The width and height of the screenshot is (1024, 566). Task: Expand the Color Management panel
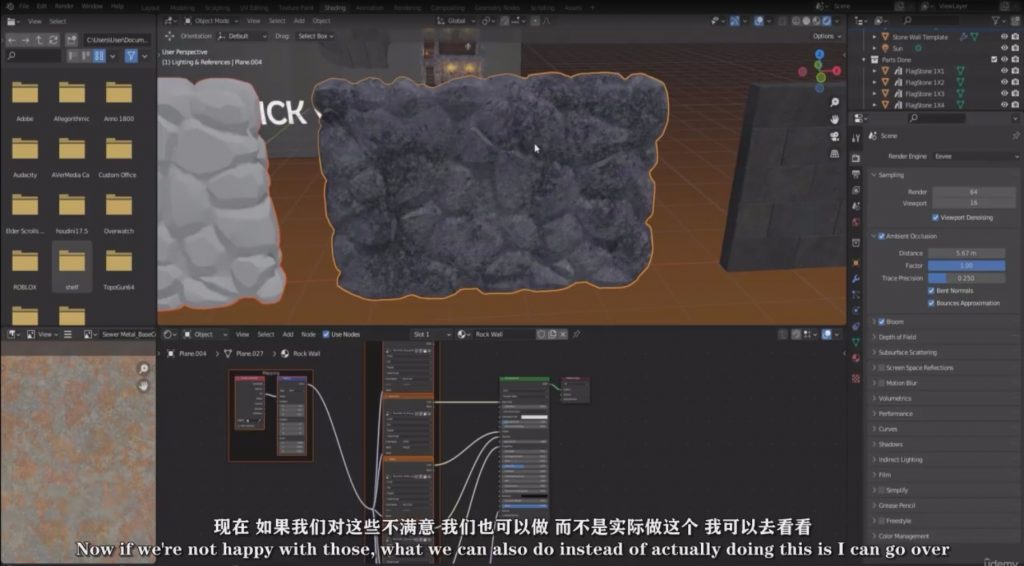[x=903, y=536]
